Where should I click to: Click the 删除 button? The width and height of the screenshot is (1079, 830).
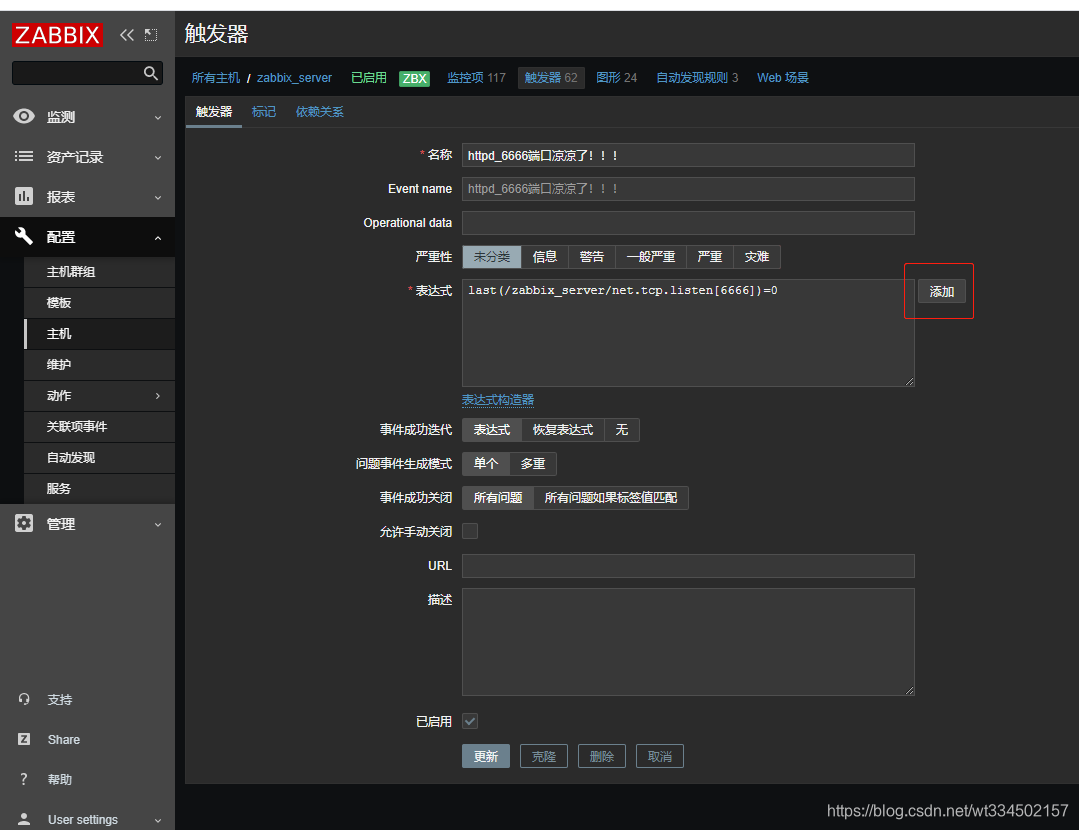[601, 756]
